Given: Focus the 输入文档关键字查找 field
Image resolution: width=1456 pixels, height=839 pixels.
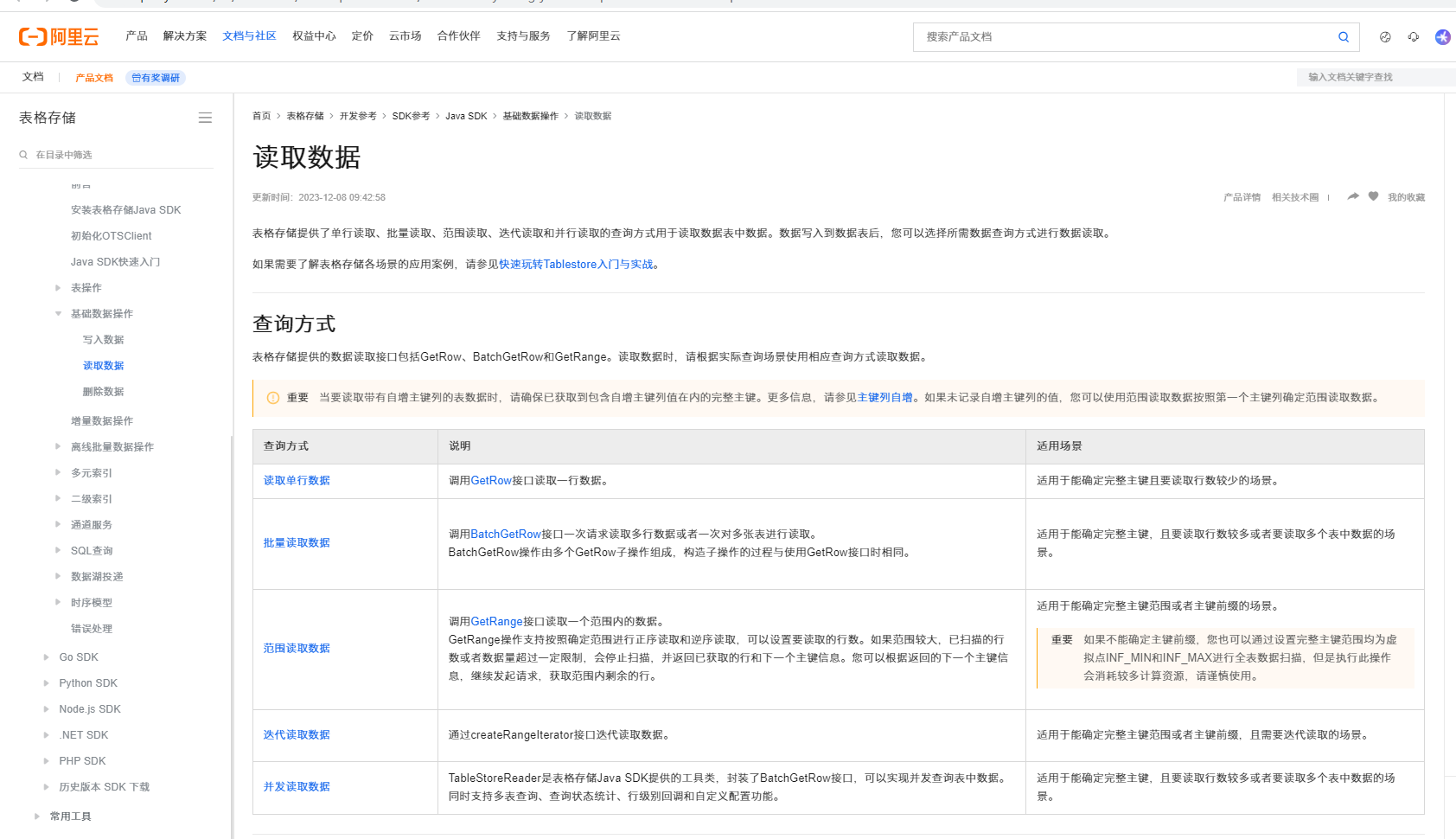Looking at the screenshot, I should point(1376,77).
